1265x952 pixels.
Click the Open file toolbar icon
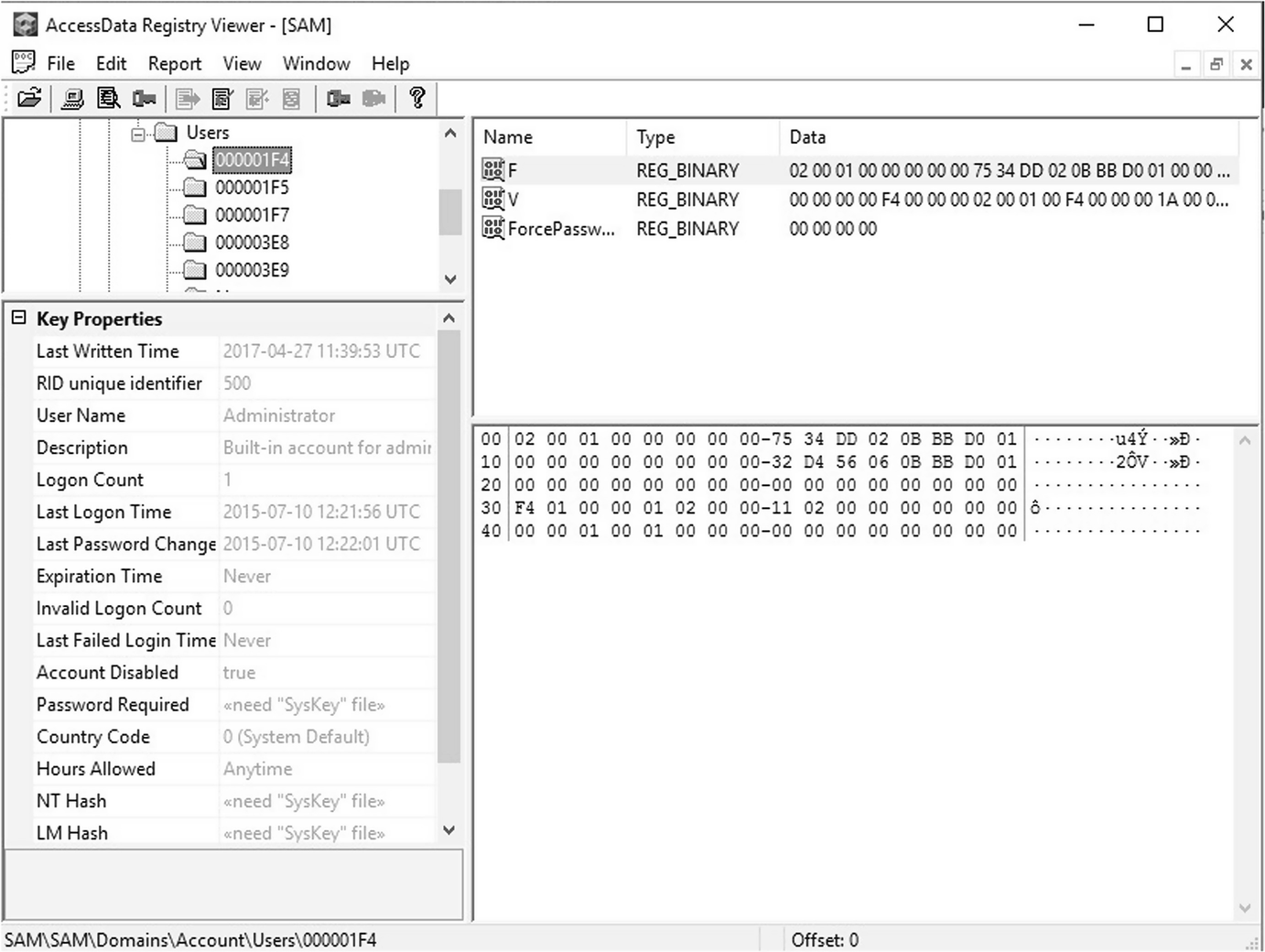[x=29, y=98]
